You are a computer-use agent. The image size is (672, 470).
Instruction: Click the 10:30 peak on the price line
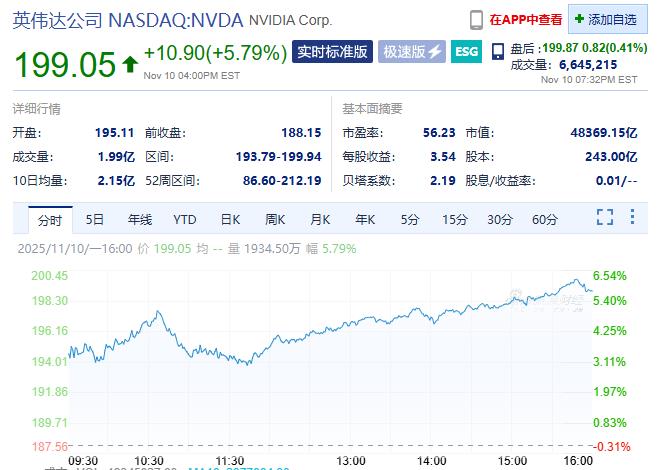point(158,311)
